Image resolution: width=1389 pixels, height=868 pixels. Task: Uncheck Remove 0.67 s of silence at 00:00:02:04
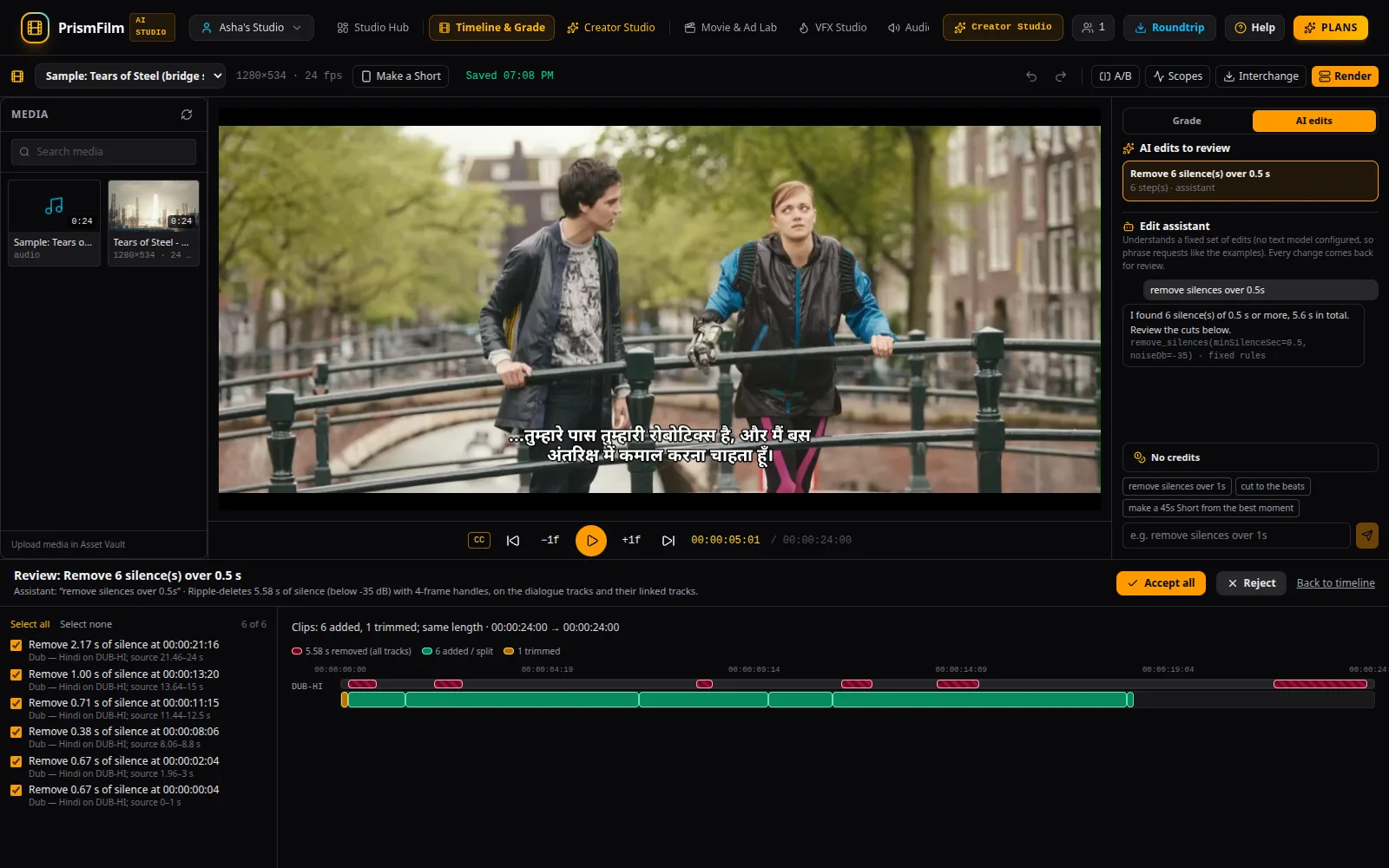pyautogui.click(x=16, y=761)
